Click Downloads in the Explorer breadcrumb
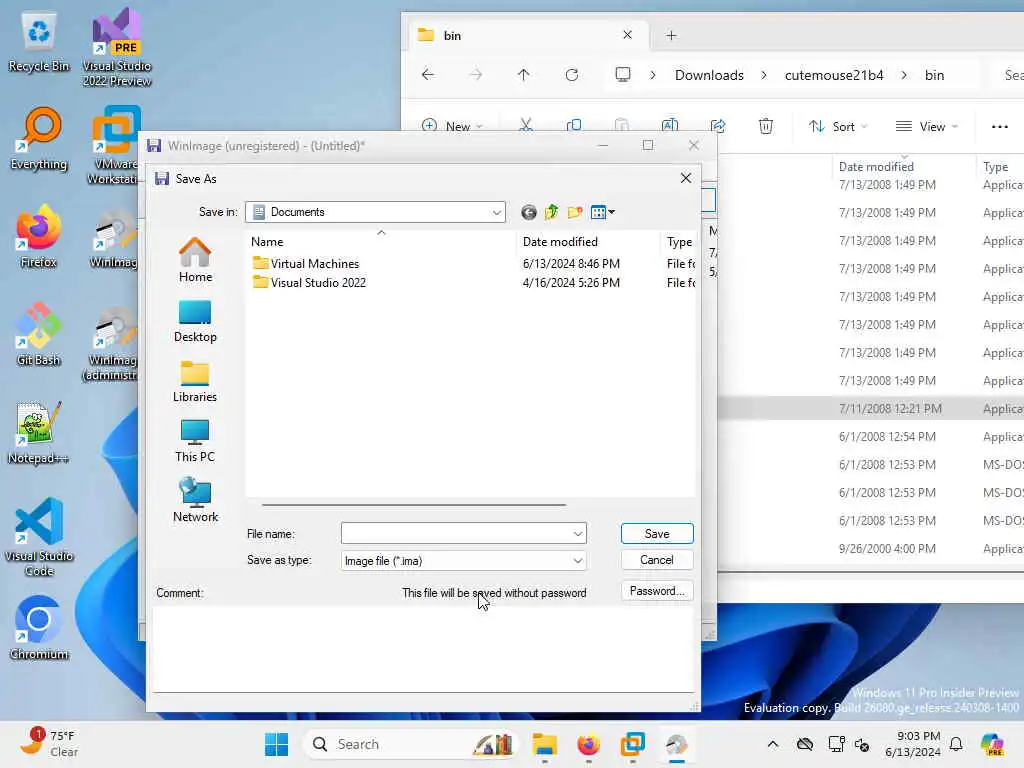Screen dimensions: 1024x768 (709, 75)
